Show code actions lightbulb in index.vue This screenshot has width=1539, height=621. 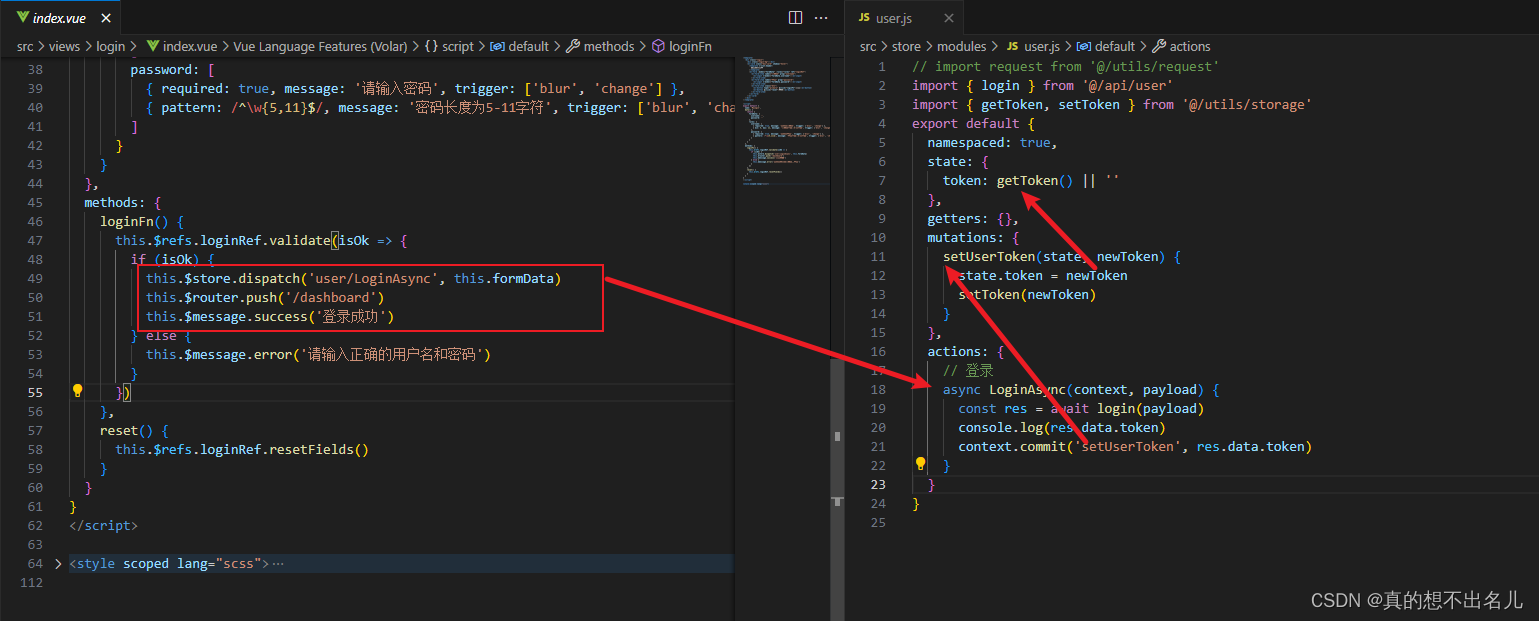(77, 391)
